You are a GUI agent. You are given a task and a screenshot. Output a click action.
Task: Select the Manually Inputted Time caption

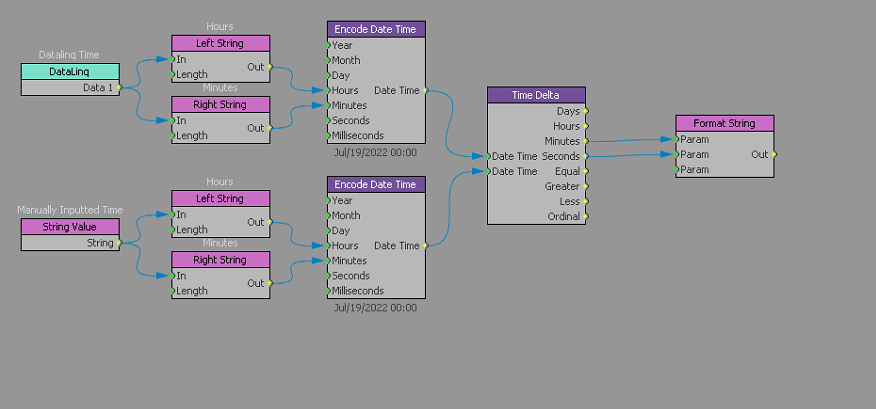(70, 210)
